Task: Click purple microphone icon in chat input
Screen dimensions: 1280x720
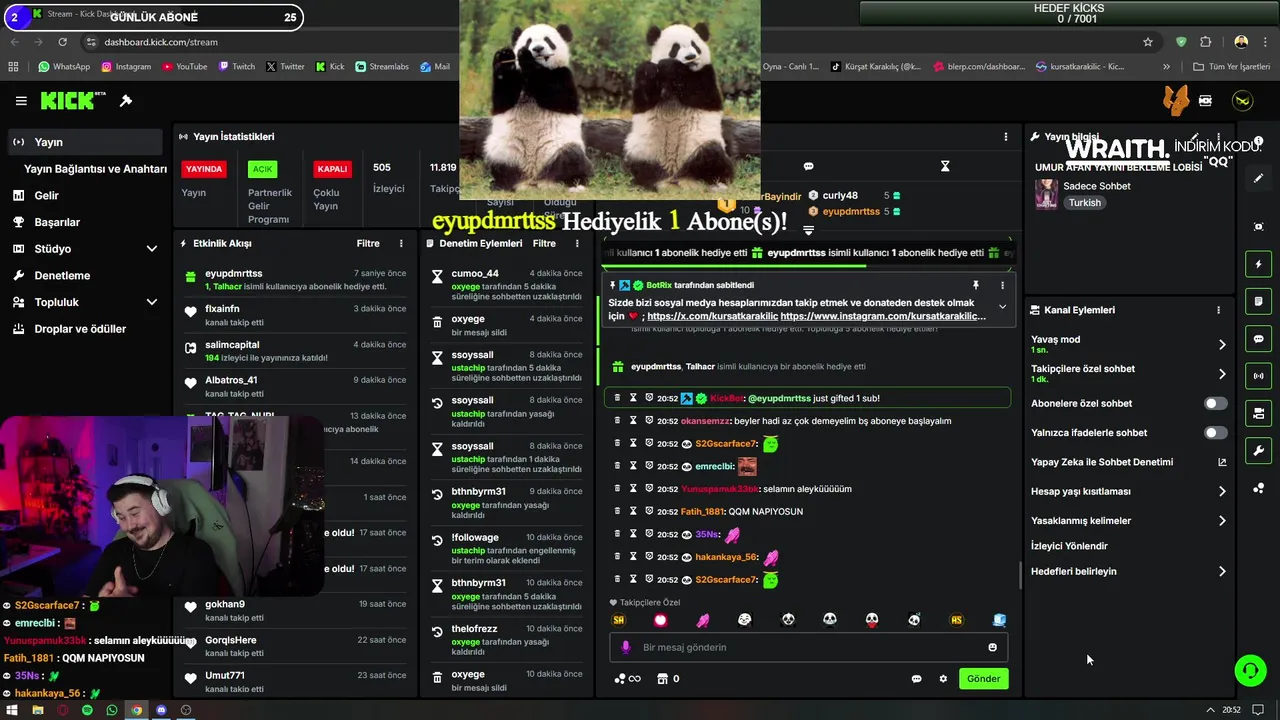Action: [626, 648]
